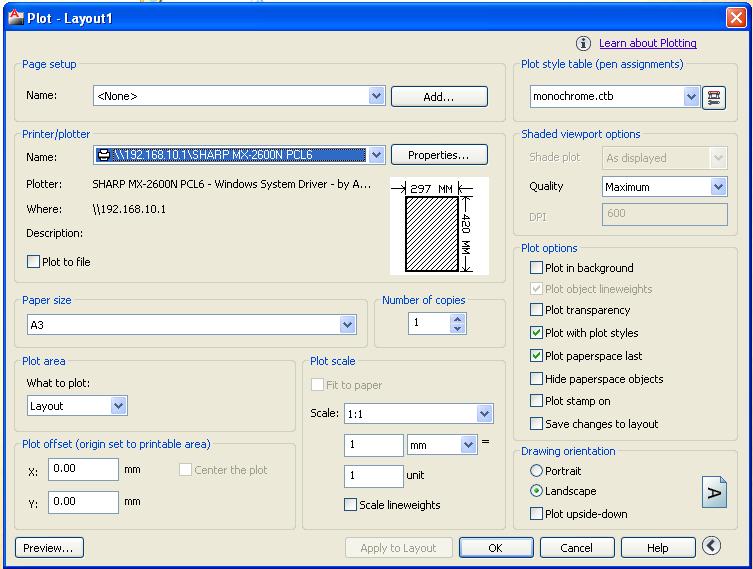Enable the Plot to file checkbox
This screenshot has width=753, height=569.
point(33,262)
